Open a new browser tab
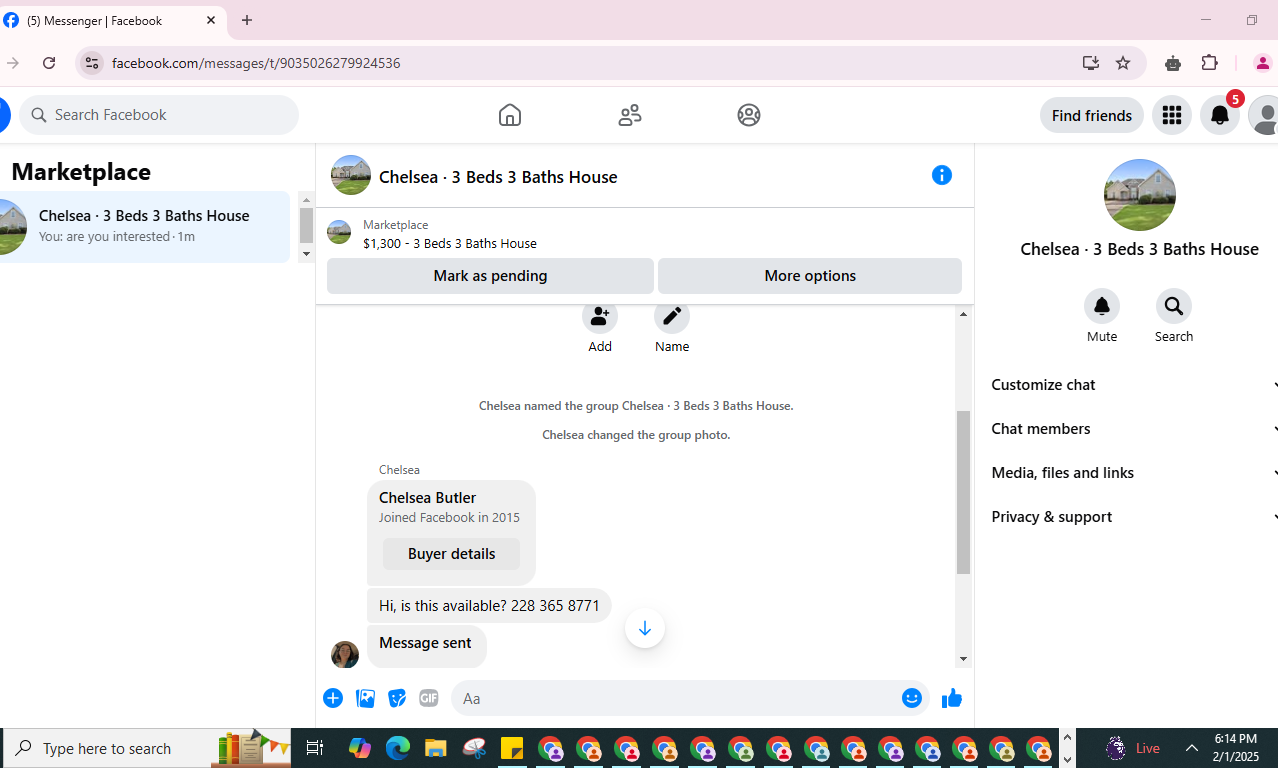 247,20
